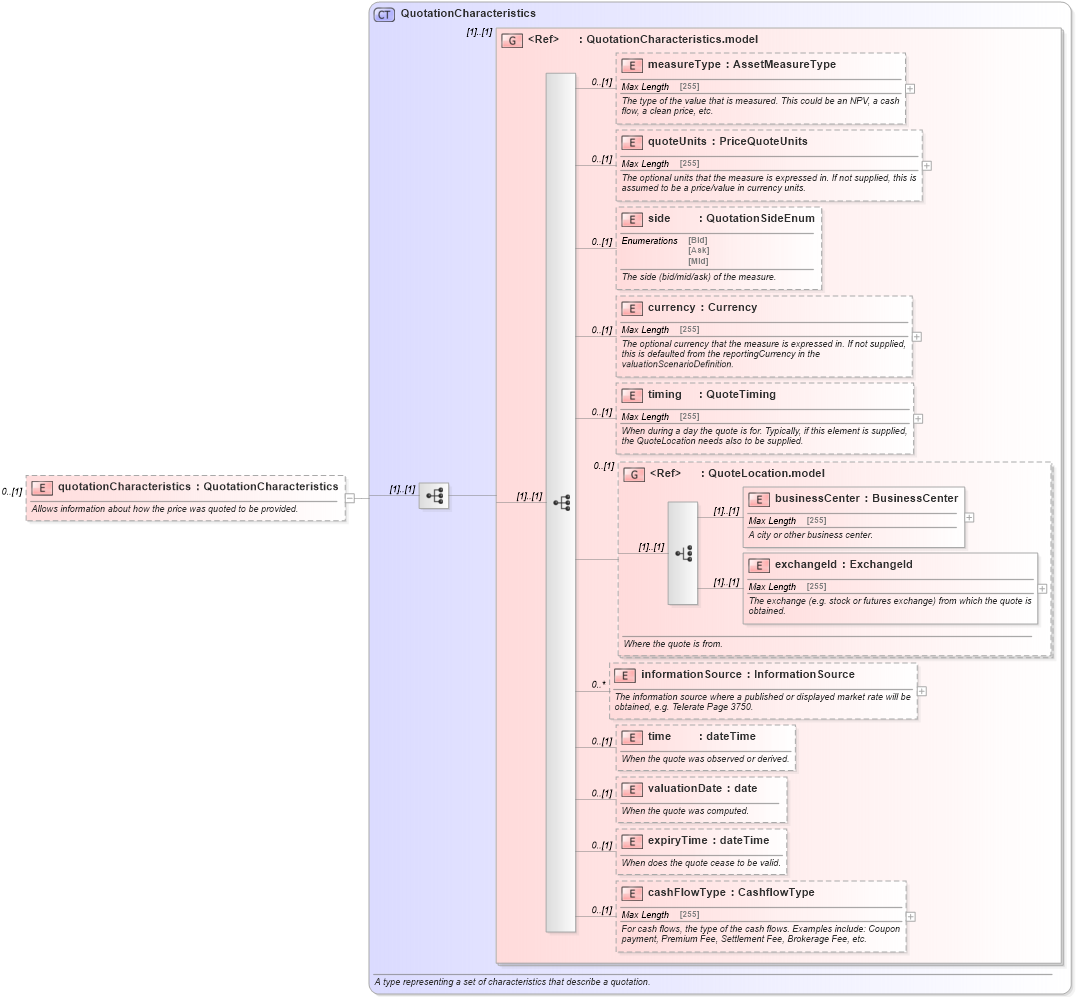Screen dimensions: 1076x997
Task: Click the E icon of side element
Action: 631,219
